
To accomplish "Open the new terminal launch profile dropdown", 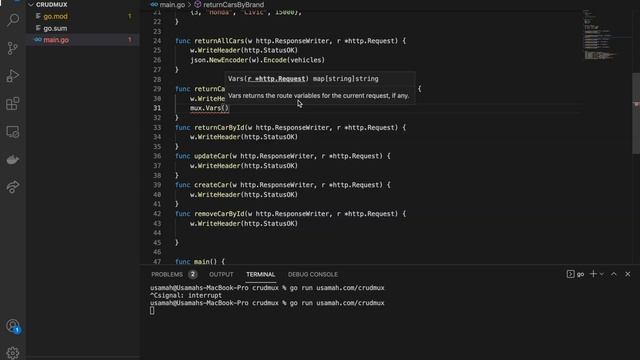I will click(x=602, y=274).
